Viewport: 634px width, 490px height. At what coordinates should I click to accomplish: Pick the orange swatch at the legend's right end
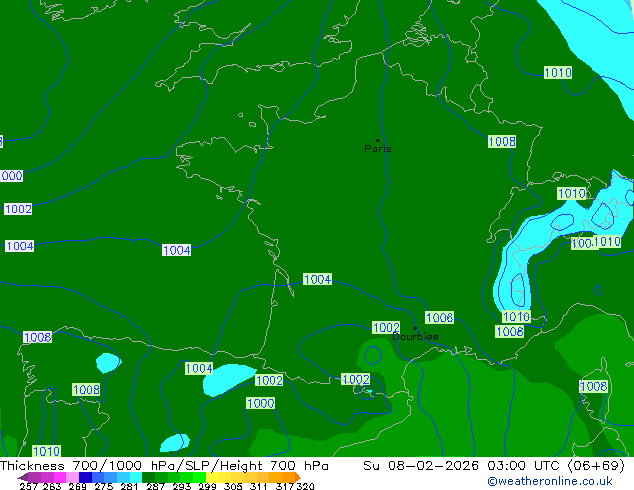coord(289,477)
